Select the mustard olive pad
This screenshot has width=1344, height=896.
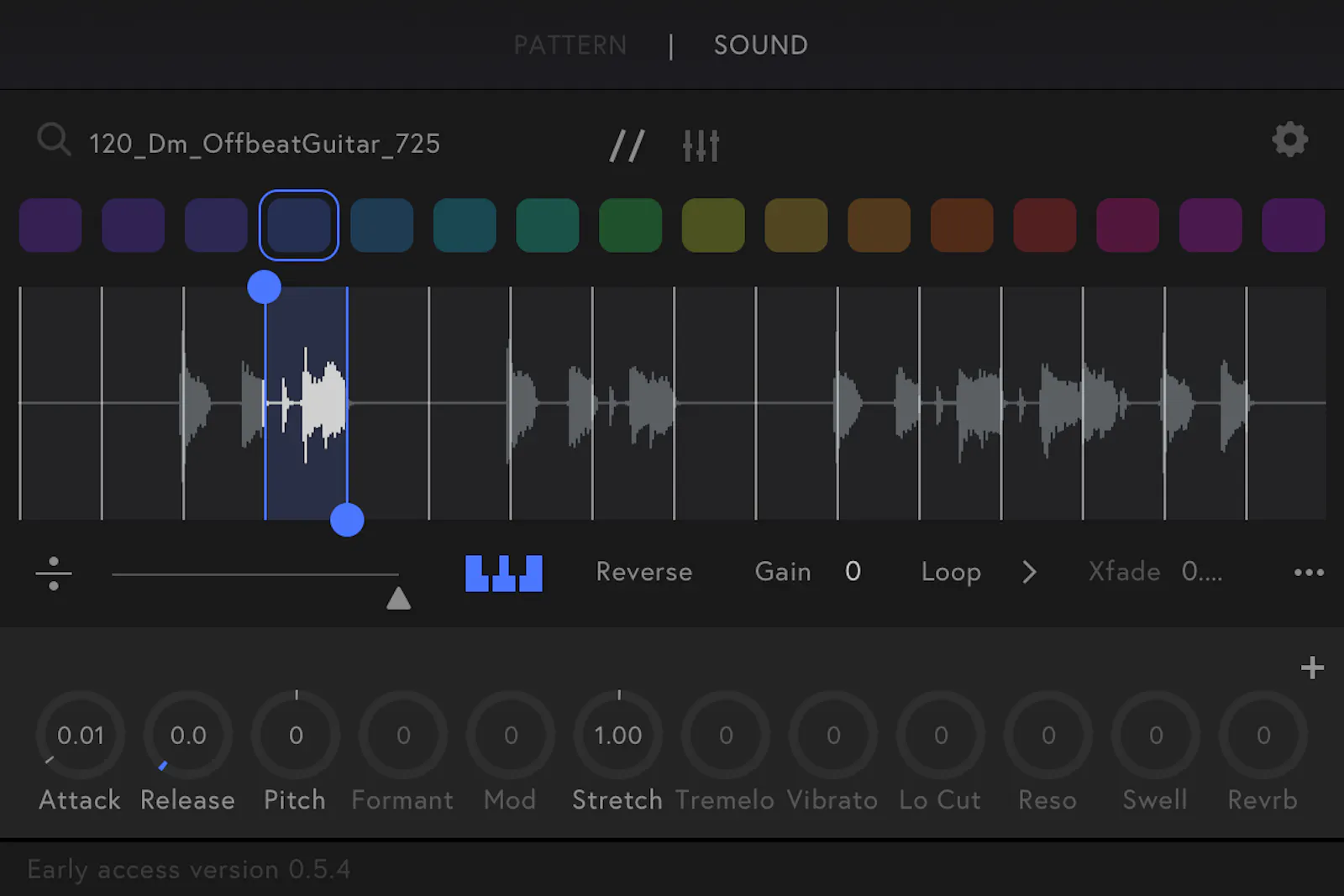point(796,225)
